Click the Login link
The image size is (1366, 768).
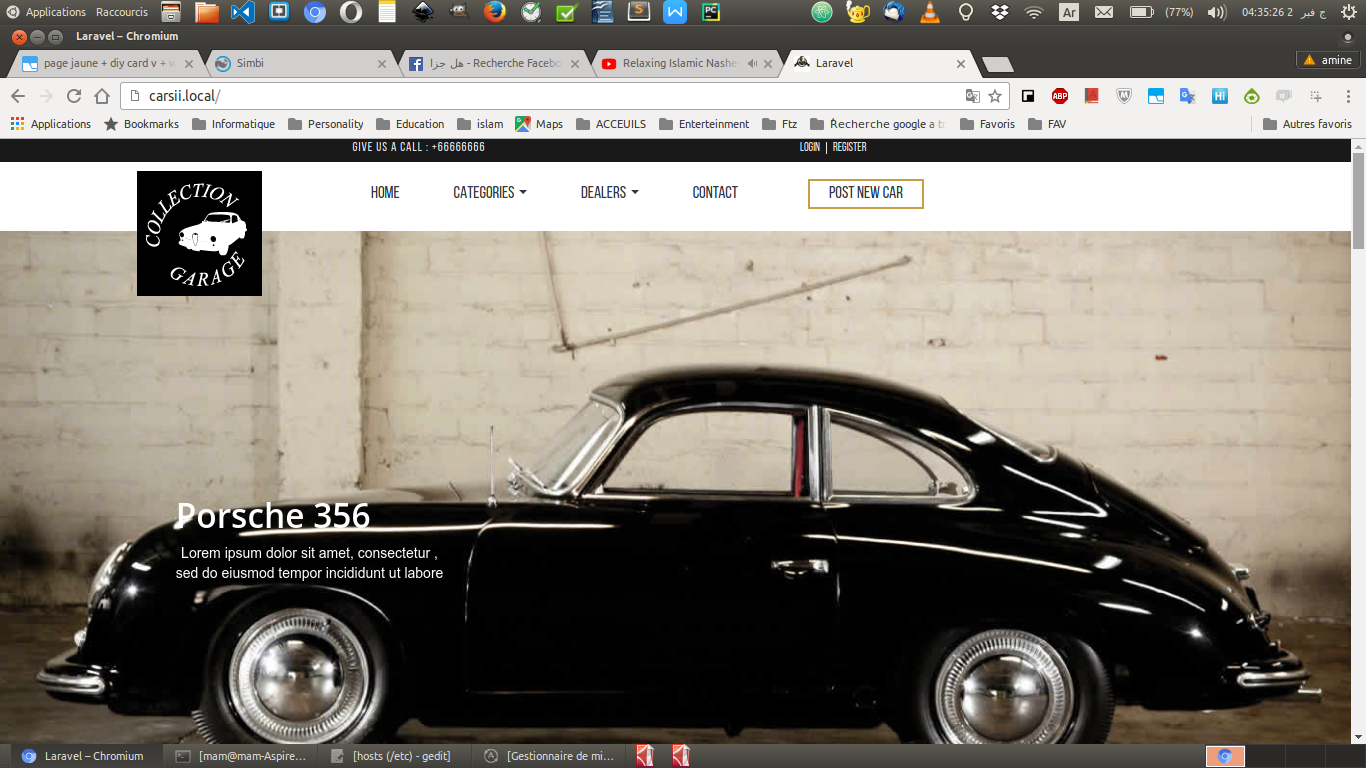pos(810,147)
